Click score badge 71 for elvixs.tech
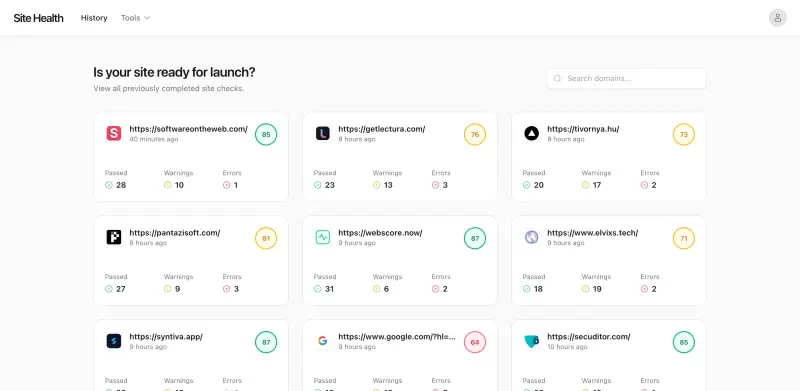The height and width of the screenshot is (391, 800). (x=684, y=238)
